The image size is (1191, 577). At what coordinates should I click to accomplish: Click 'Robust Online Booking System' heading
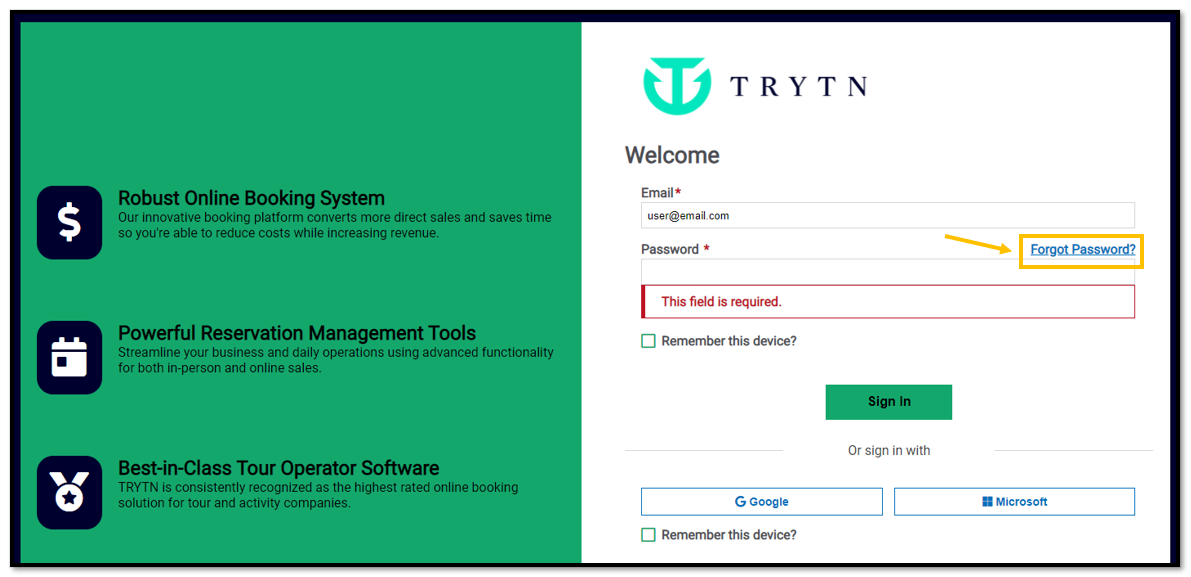[x=251, y=198]
